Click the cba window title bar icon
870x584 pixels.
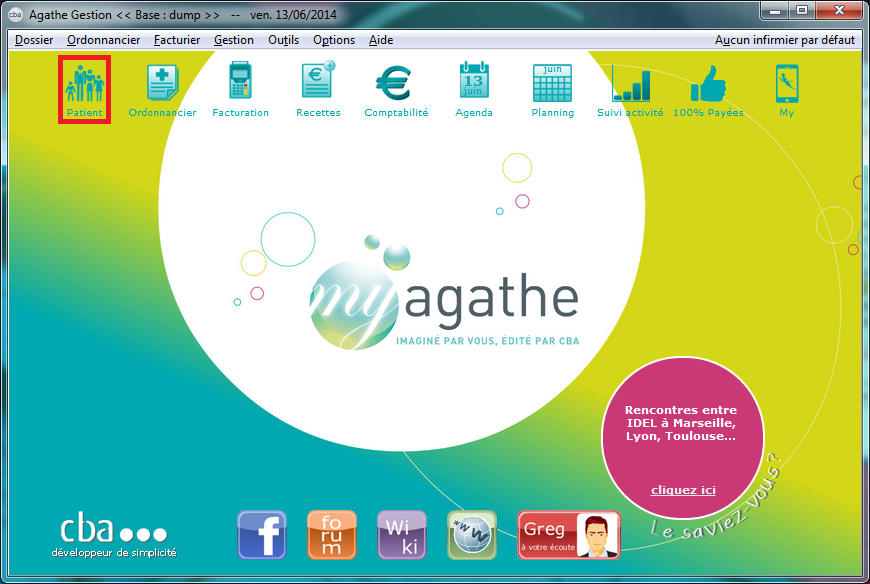[15, 14]
